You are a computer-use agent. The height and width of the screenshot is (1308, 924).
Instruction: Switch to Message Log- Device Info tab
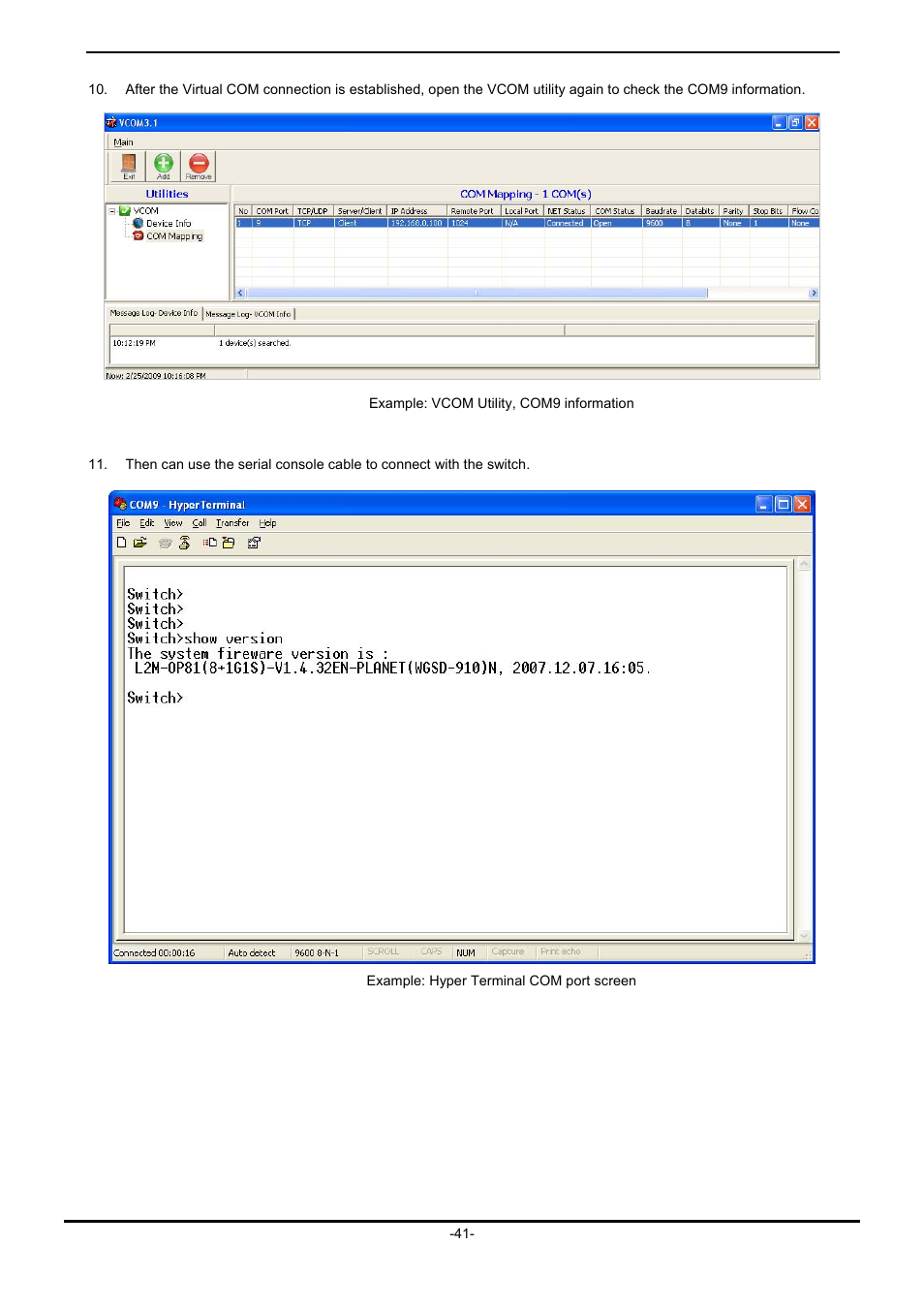pyautogui.click(x=154, y=313)
